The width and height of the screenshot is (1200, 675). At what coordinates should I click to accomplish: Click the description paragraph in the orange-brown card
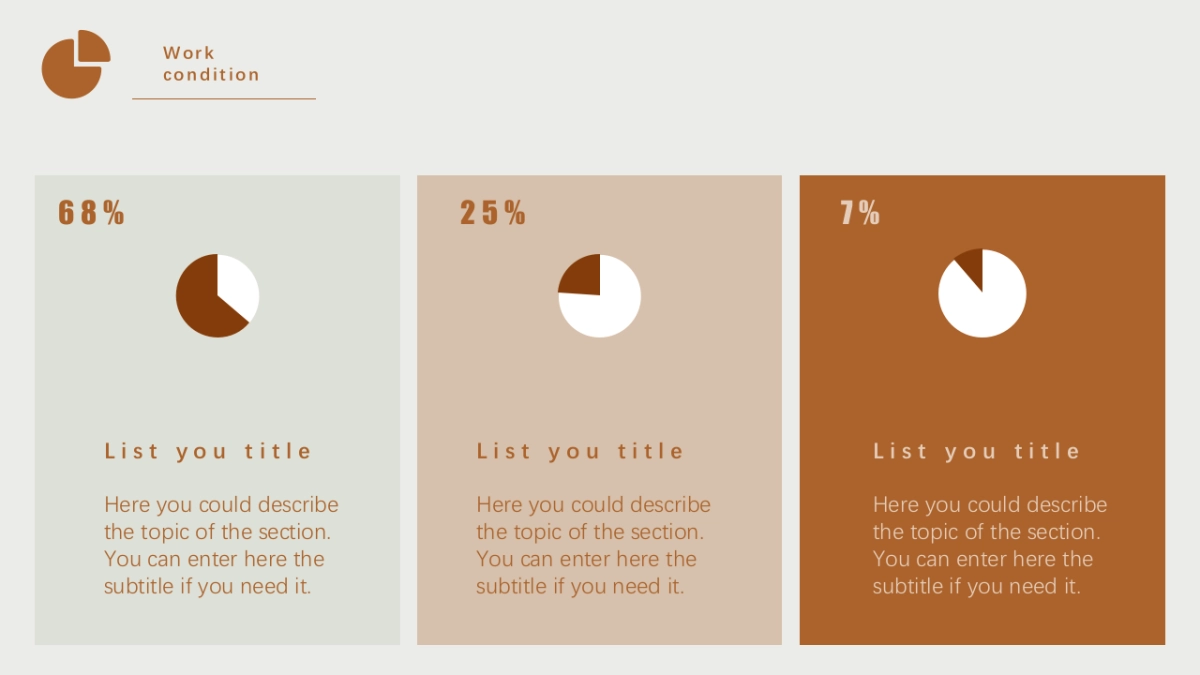click(989, 545)
